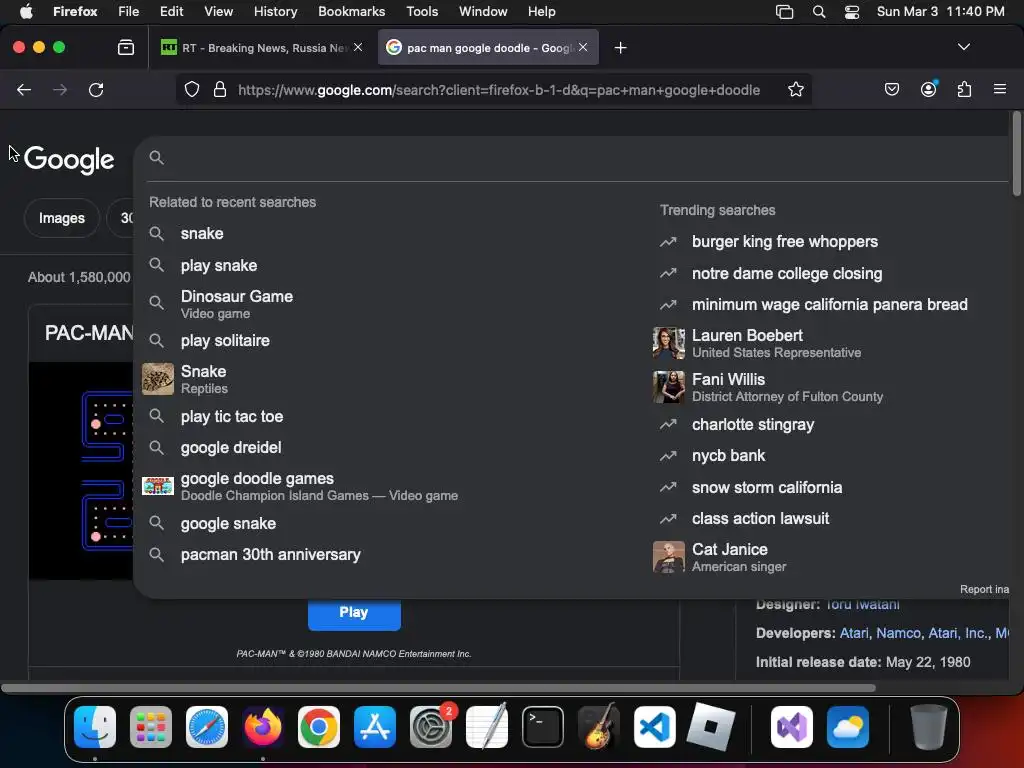Open trending minimum wage california panera bread
The image size is (1024, 768).
829,304
